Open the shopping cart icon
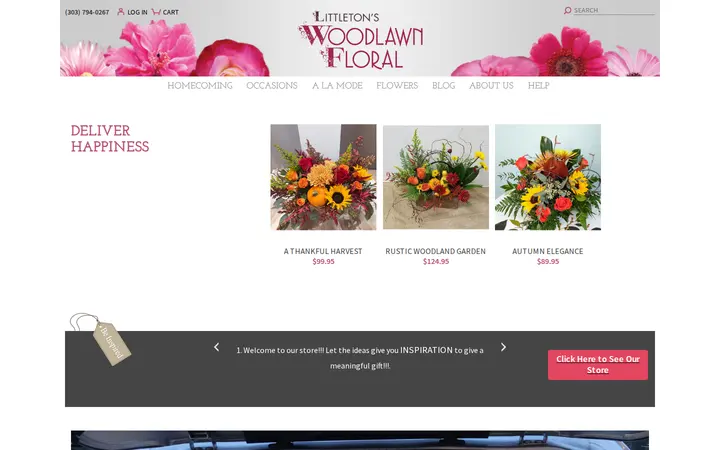720x450 pixels. [x=156, y=11]
